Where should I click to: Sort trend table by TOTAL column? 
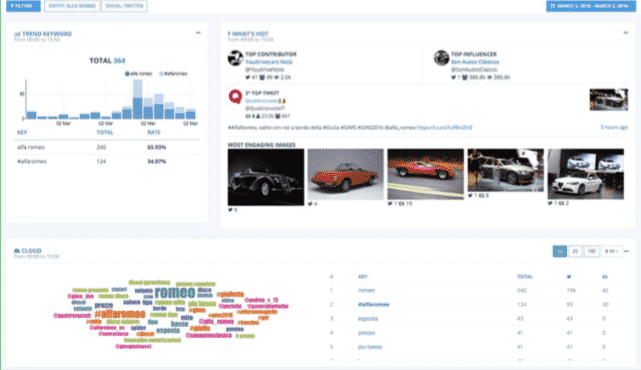pos(104,132)
